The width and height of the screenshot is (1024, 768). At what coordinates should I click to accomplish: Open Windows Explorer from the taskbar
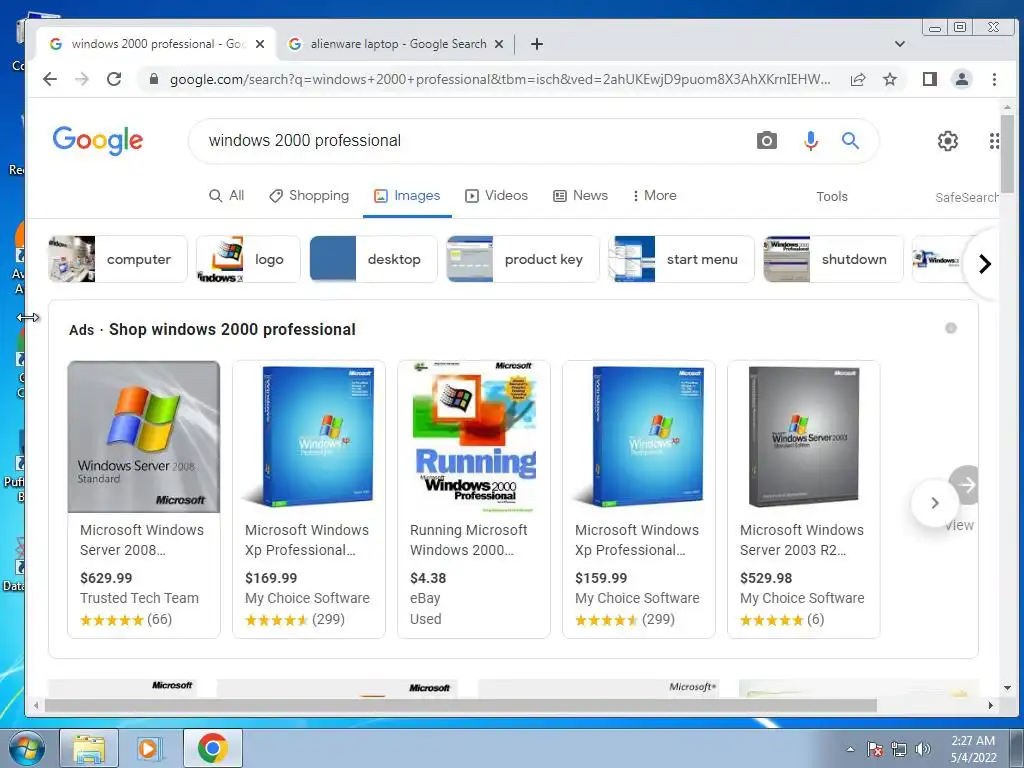89,748
